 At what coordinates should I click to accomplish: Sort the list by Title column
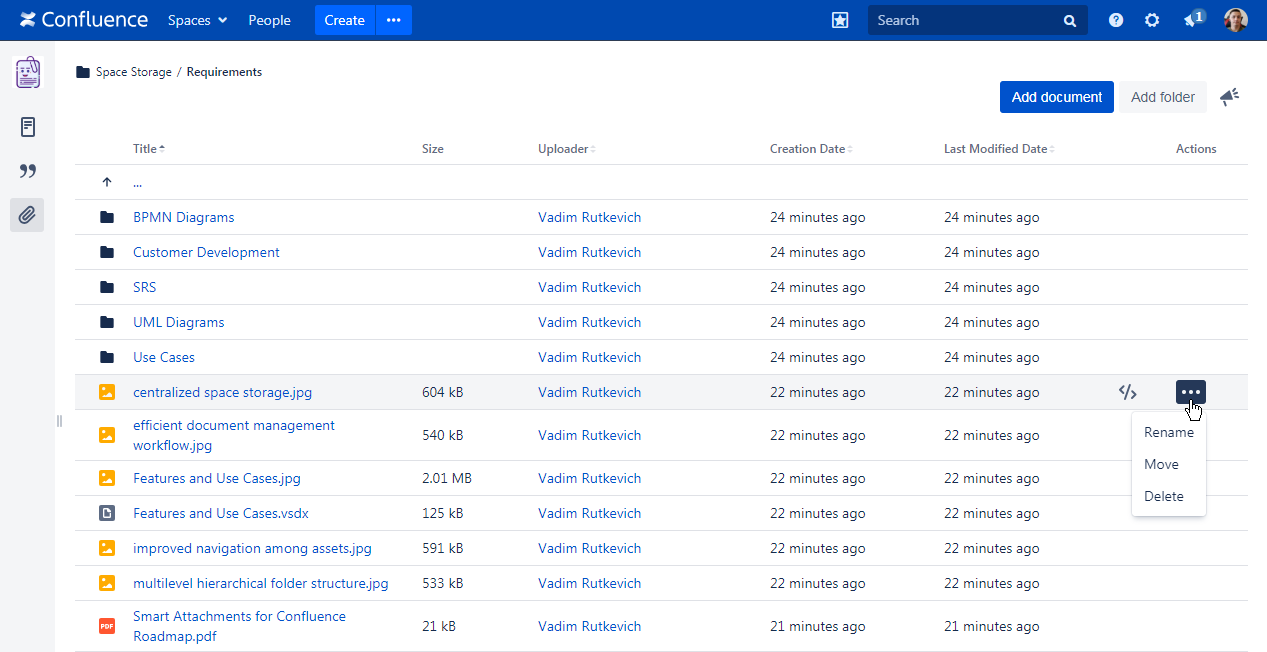[146, 149]
